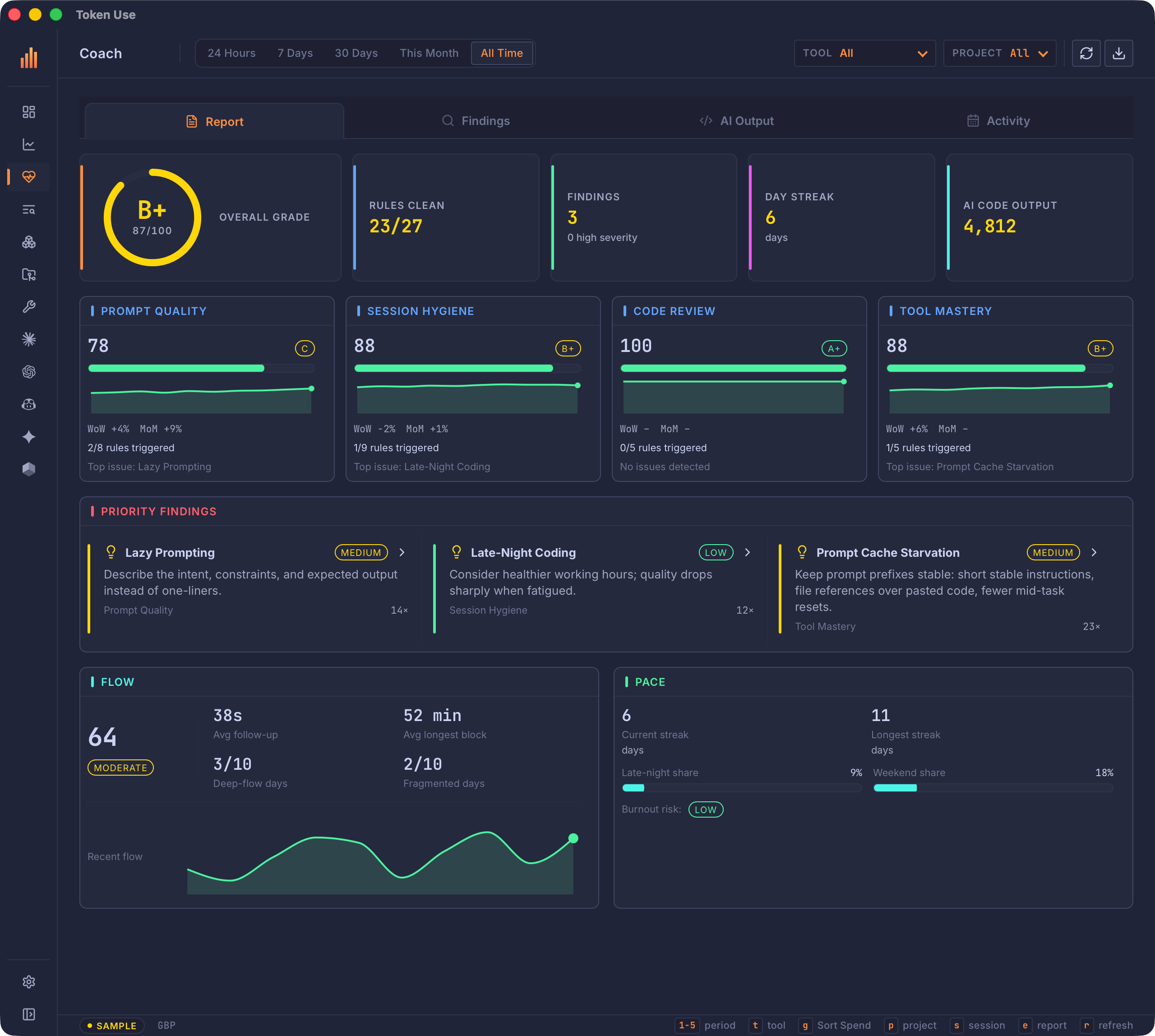Click the 'r refresh' shortcut hint
Screen dimensions: 1155x1036
[1106, 1025]
